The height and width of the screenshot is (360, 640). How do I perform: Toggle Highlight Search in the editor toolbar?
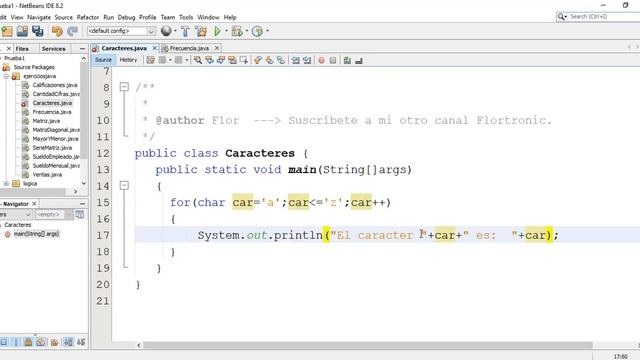(x=232, y=60)
